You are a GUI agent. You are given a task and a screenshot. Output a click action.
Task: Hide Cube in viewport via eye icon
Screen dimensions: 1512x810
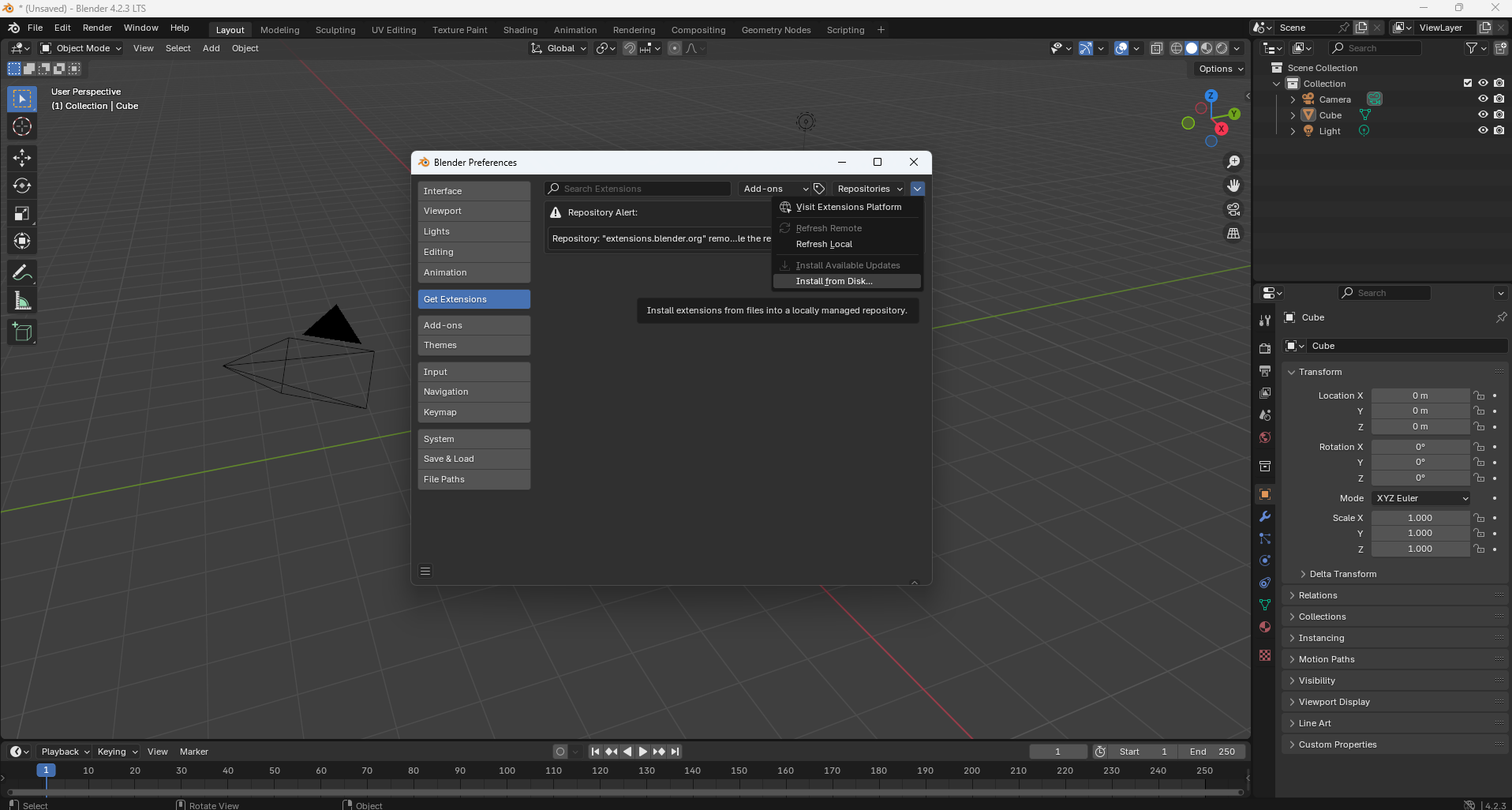[x=1483, y=114]
